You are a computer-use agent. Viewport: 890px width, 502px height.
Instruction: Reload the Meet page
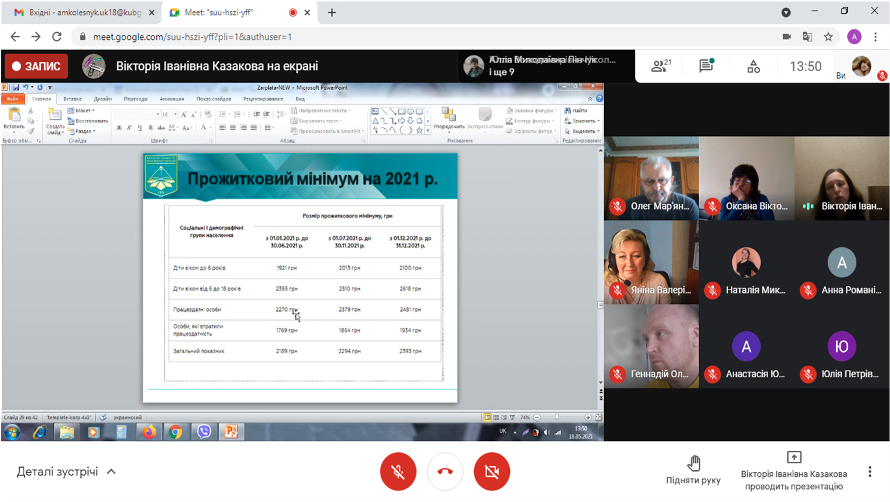coord(58,37)
